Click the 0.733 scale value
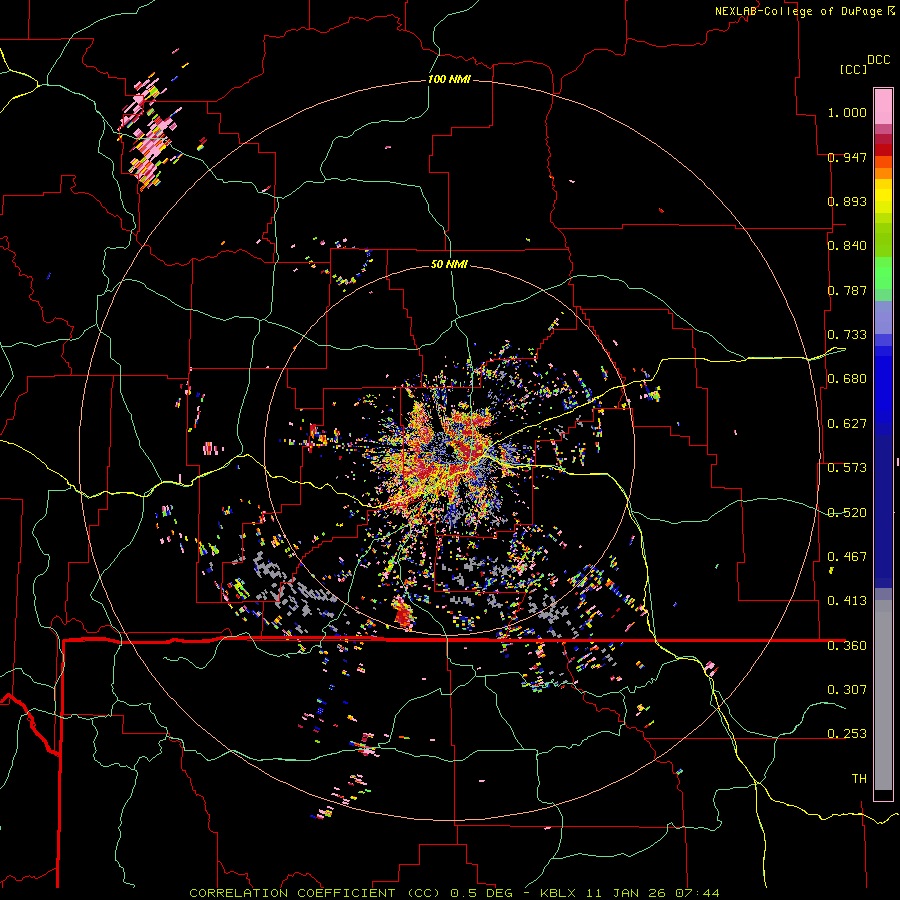The image size is (900, 900). pos(847,334)
